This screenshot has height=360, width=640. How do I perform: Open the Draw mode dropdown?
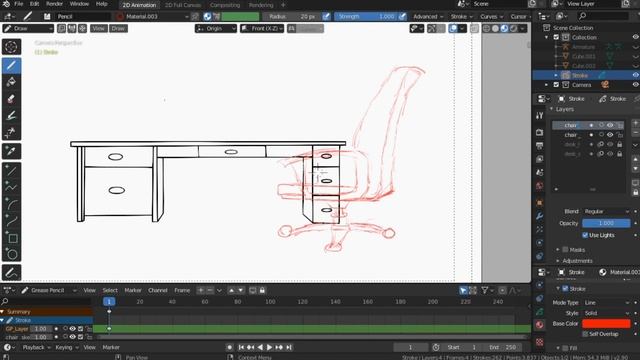pos(28,29)
